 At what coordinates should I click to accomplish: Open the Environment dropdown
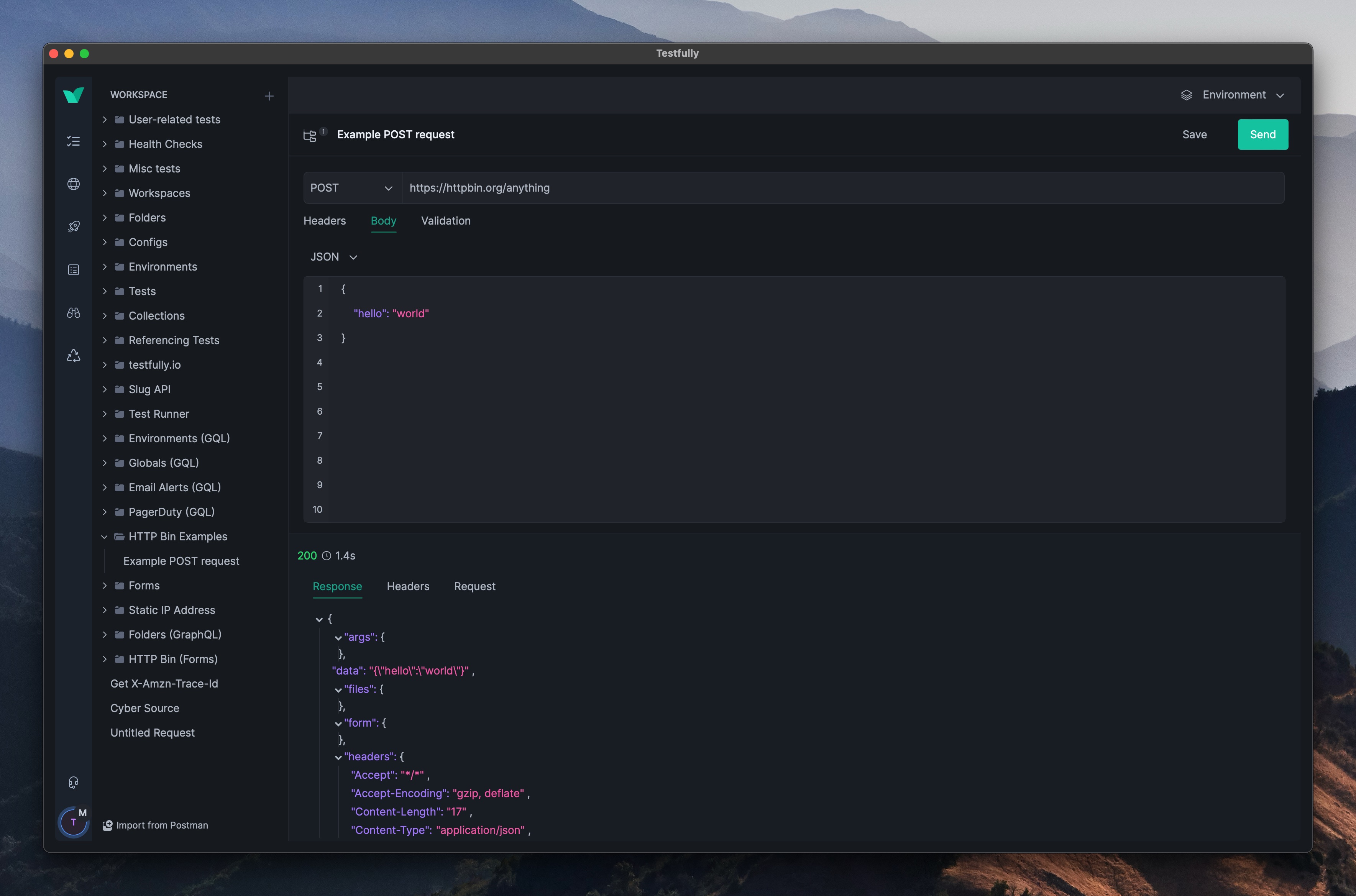coord(1233,95)
